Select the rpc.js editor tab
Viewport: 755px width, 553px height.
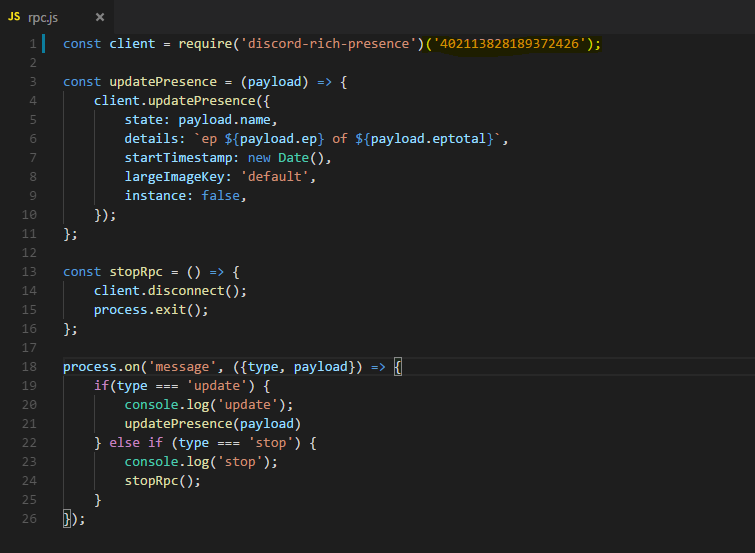tap(57, 17)
